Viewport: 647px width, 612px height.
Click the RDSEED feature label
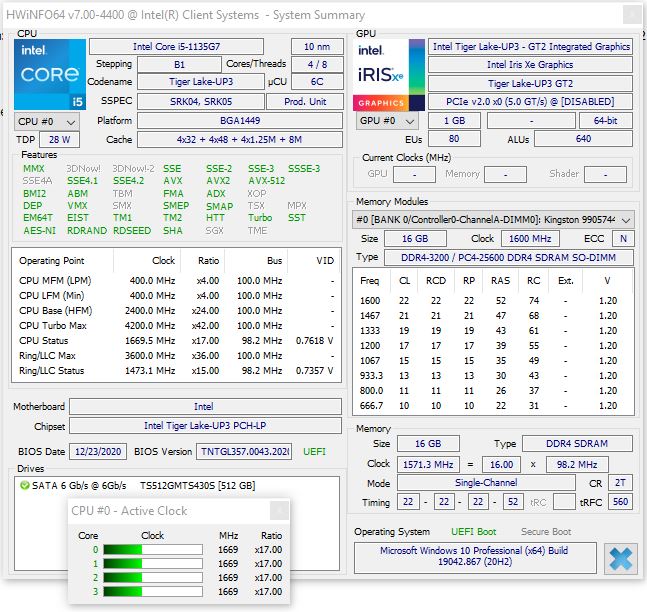click(x=132, y=230)
